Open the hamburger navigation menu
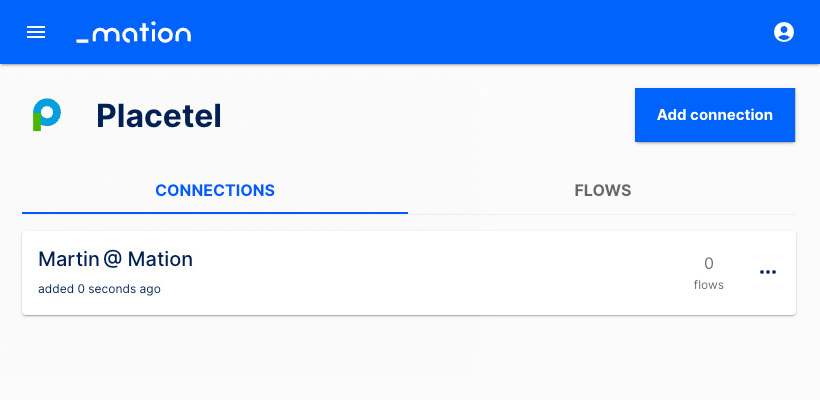The image size is (820, 400). 36,32
